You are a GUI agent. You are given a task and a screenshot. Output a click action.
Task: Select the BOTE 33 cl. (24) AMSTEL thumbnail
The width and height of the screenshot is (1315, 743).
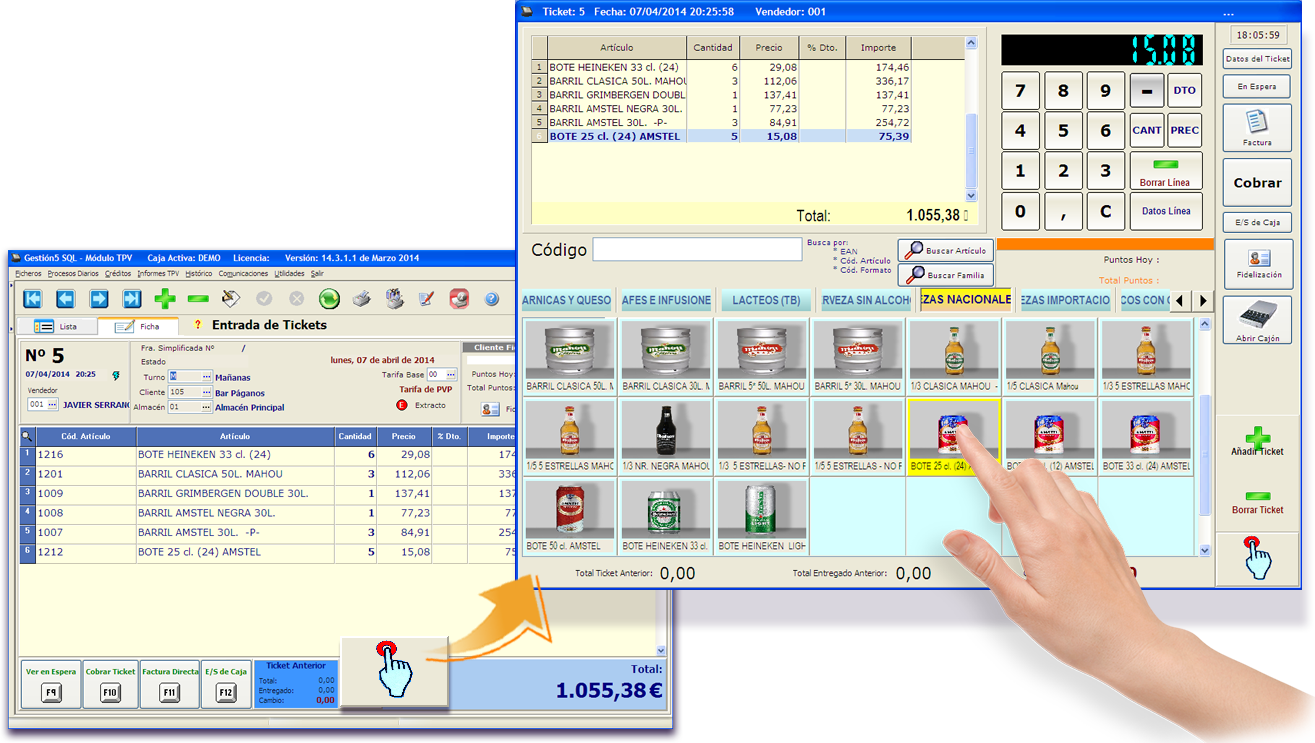pyautogui.click(x=1147, y=436)
